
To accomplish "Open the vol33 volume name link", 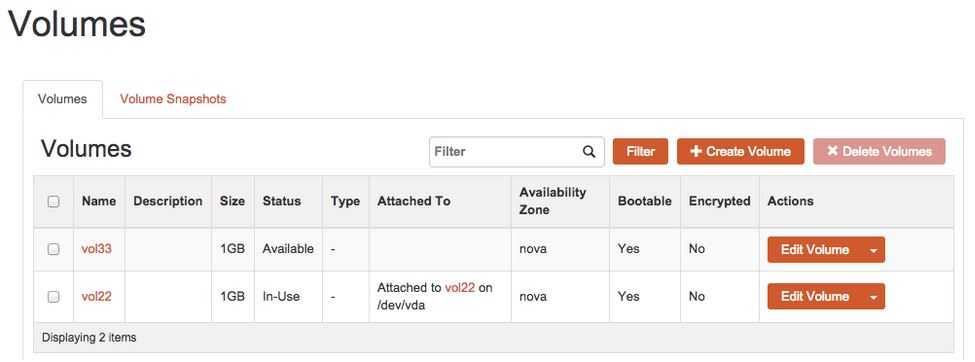I will pyautogui.click(x=96, y=249).
